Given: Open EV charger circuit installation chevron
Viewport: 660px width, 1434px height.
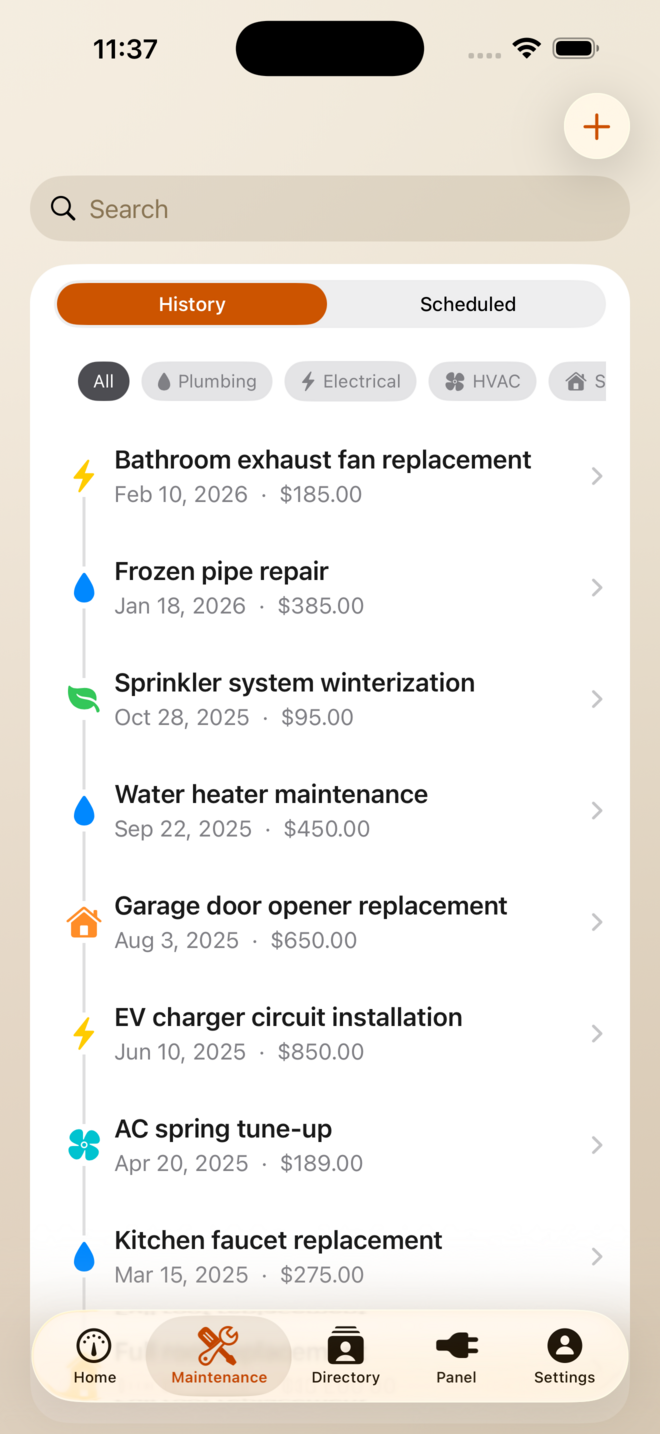Looking at the screenshot, I should (x=597, y=1034).
